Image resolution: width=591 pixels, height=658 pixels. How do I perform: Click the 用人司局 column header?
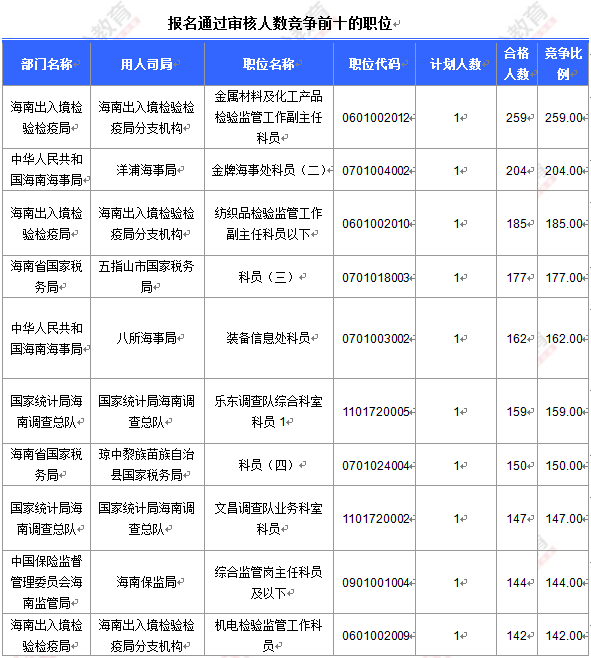pos(147,64)
